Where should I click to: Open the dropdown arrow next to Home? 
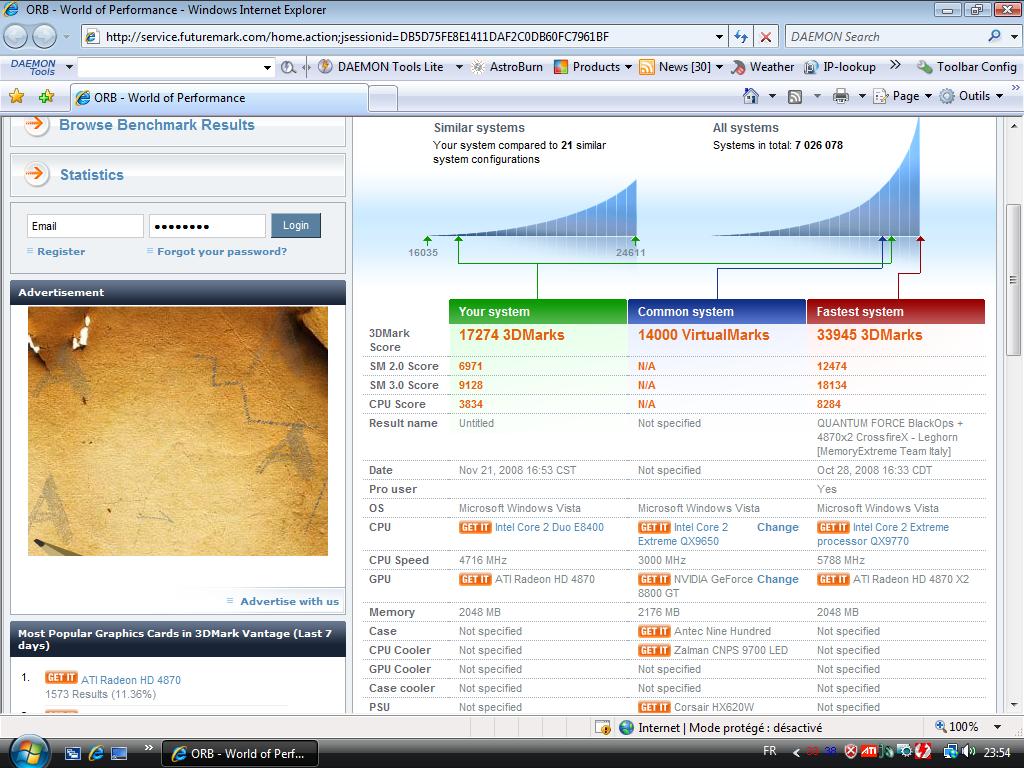point(772,96)
